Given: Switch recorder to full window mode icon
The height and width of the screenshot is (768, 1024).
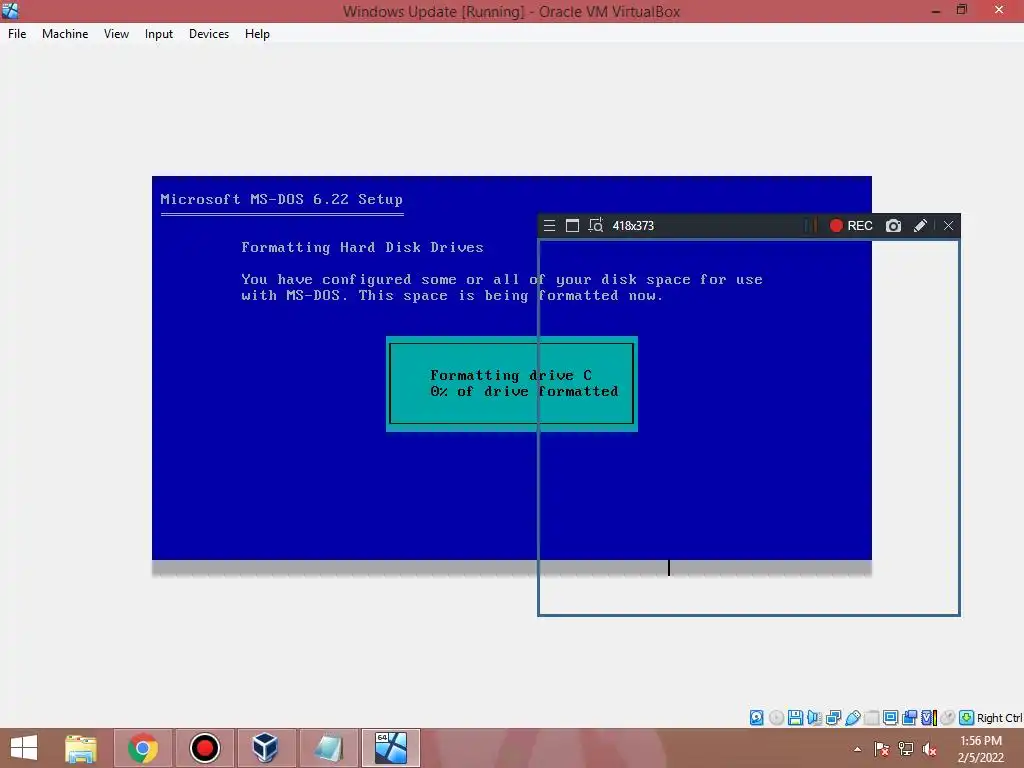Looking at the screenshot, I should click(572, 225).
